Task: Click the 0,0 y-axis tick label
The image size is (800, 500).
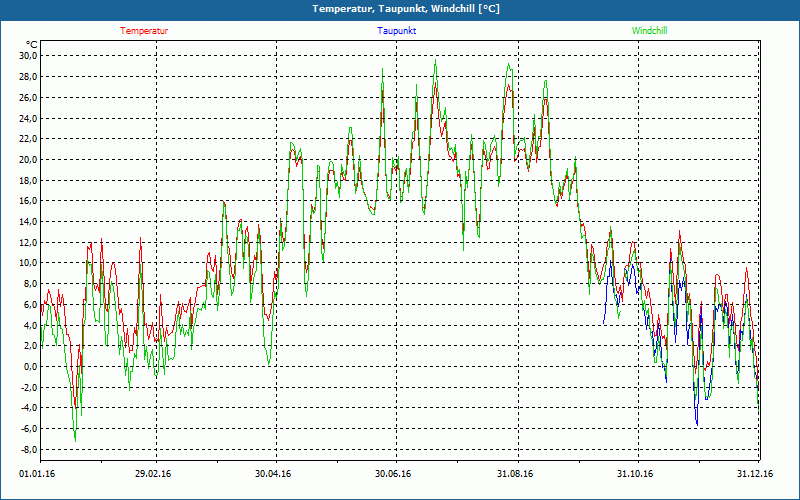Action: coord(28,366)
